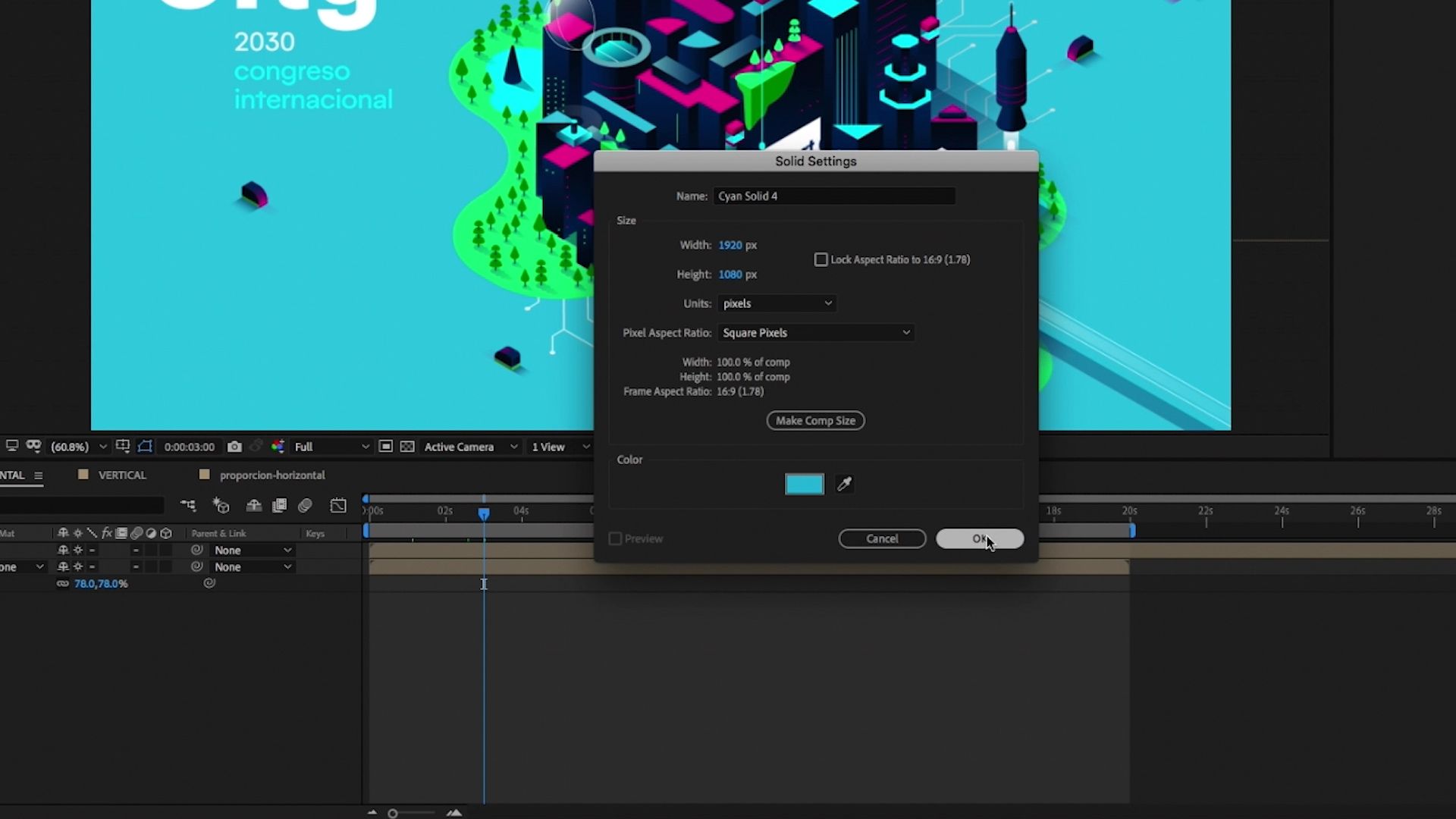Open the track matte dropdown on second layer
Viewport: 1456px width, 819px height.
coord(23,566)
